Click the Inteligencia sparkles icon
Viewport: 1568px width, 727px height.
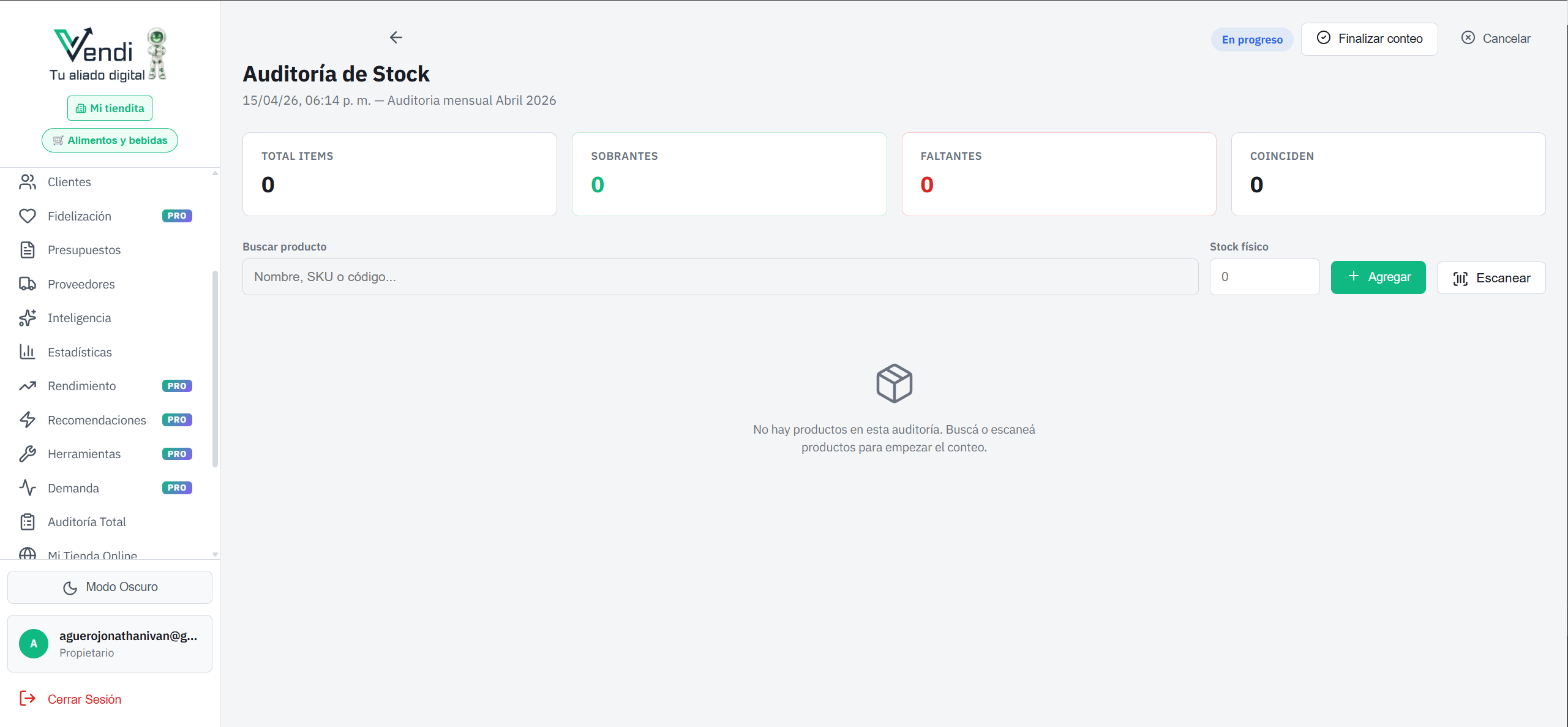[x=28, y=318]
